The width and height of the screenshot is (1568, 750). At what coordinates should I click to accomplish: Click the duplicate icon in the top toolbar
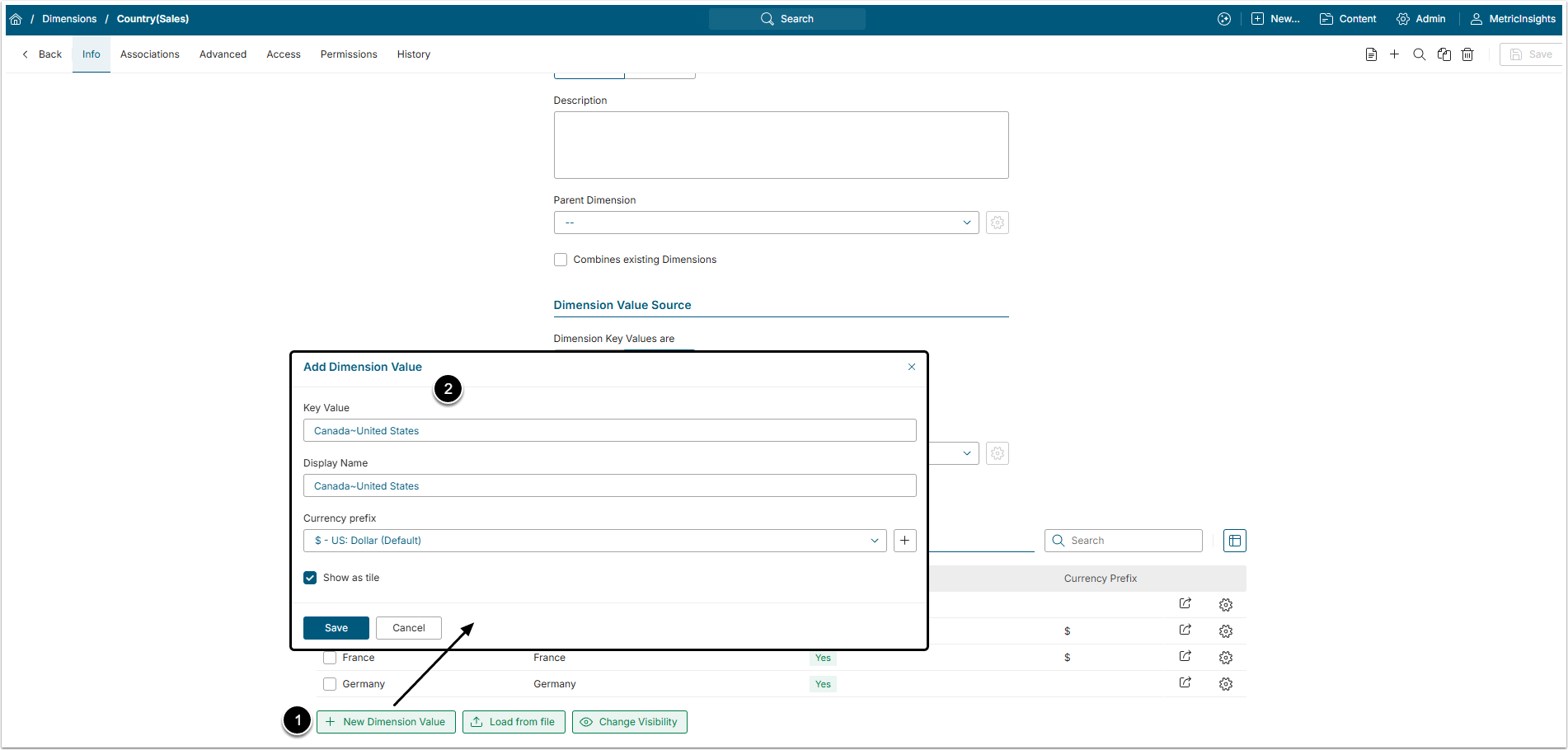coord(1444,54)
